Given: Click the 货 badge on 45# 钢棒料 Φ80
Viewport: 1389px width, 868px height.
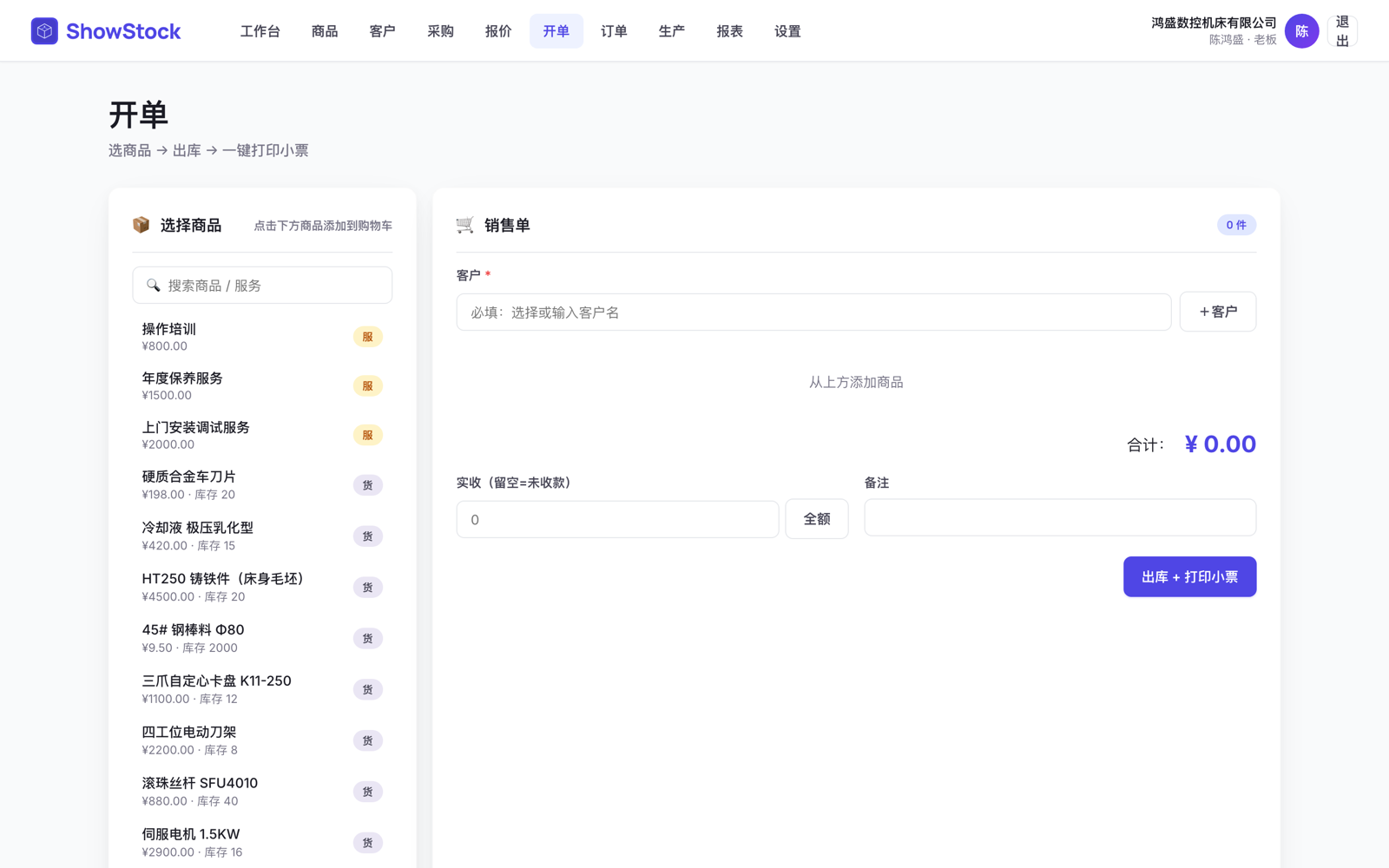Looking at the screenshot, I should click(x=368, y=639).
